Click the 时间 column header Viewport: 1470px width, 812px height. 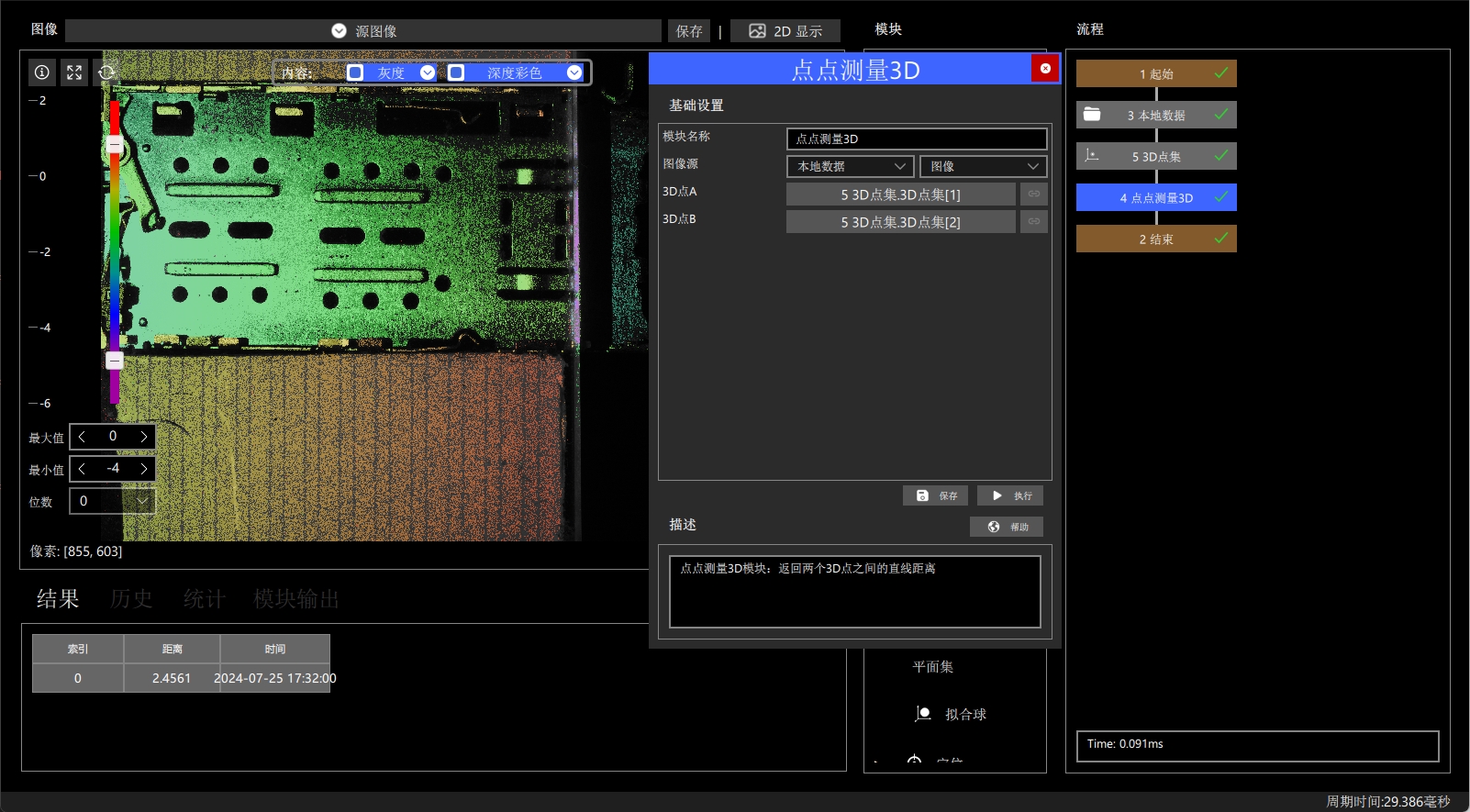[275, 649]
